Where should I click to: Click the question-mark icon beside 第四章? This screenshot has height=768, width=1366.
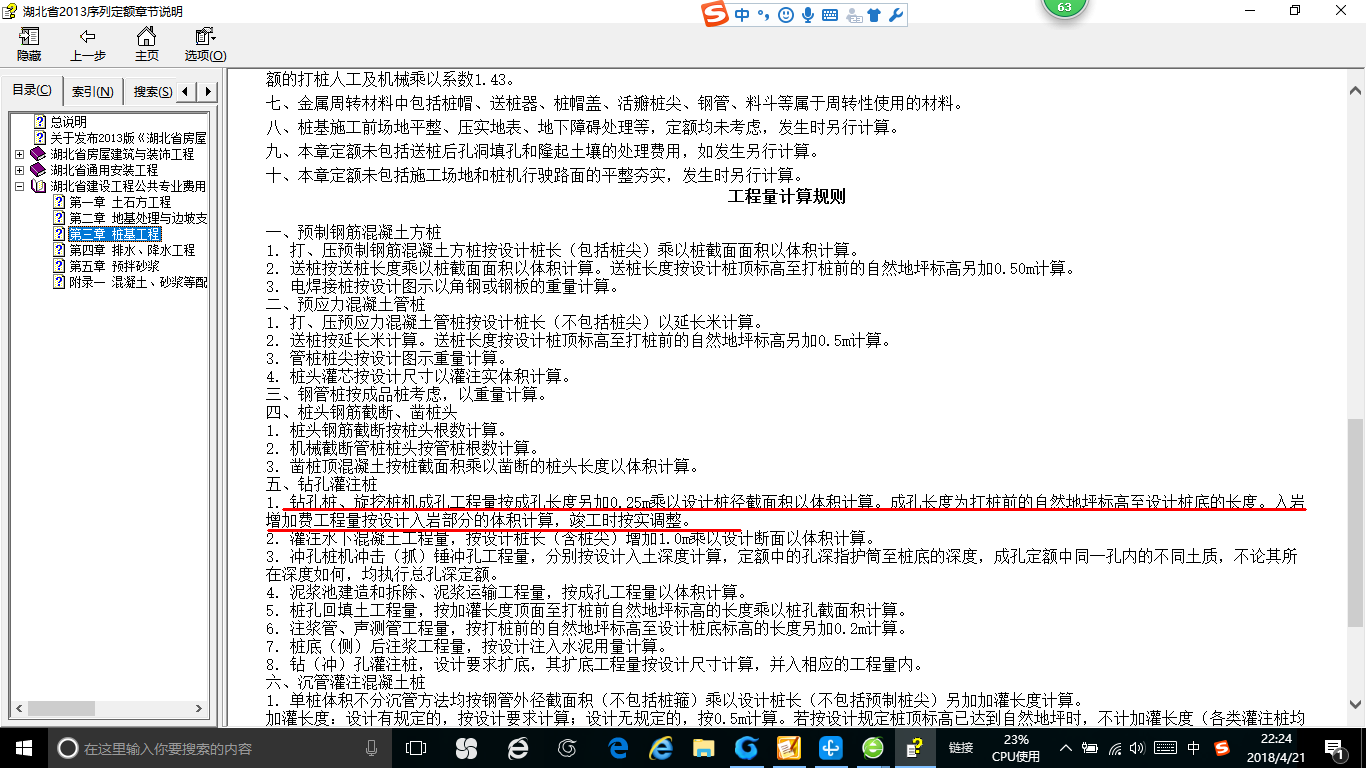pyautogui.click(x=59, y=250)
